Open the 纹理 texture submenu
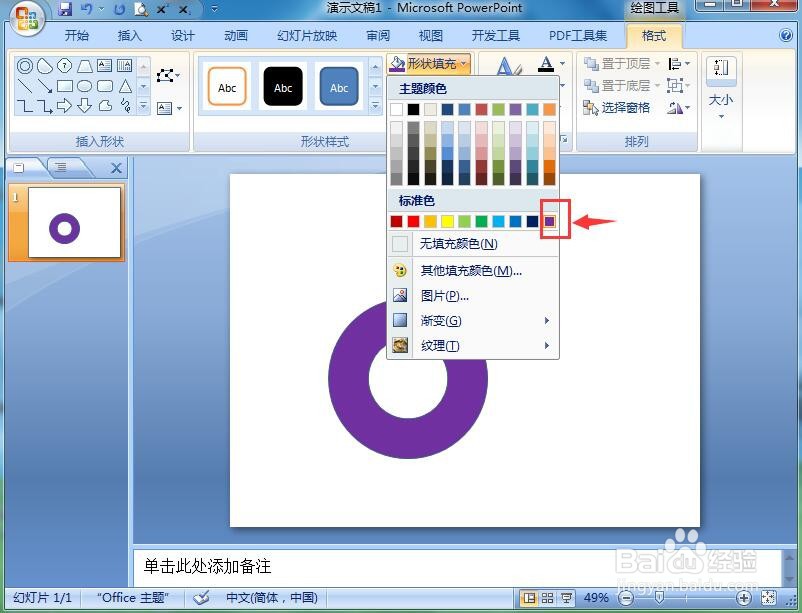 473,346
